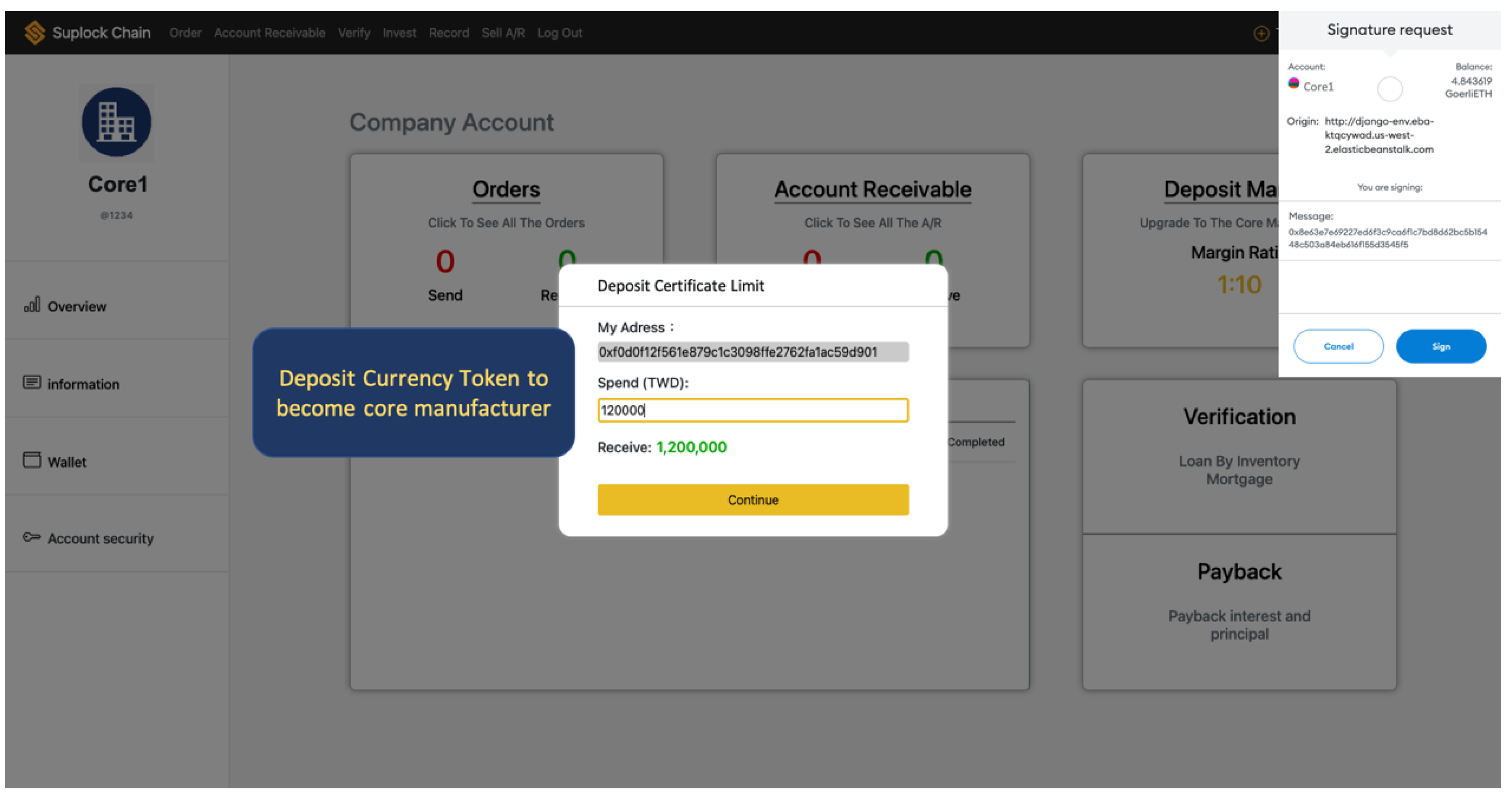Open Account Receivable in the top navigation
Viewport: 1512px width, 800px height.
click(x=269, y=33)
